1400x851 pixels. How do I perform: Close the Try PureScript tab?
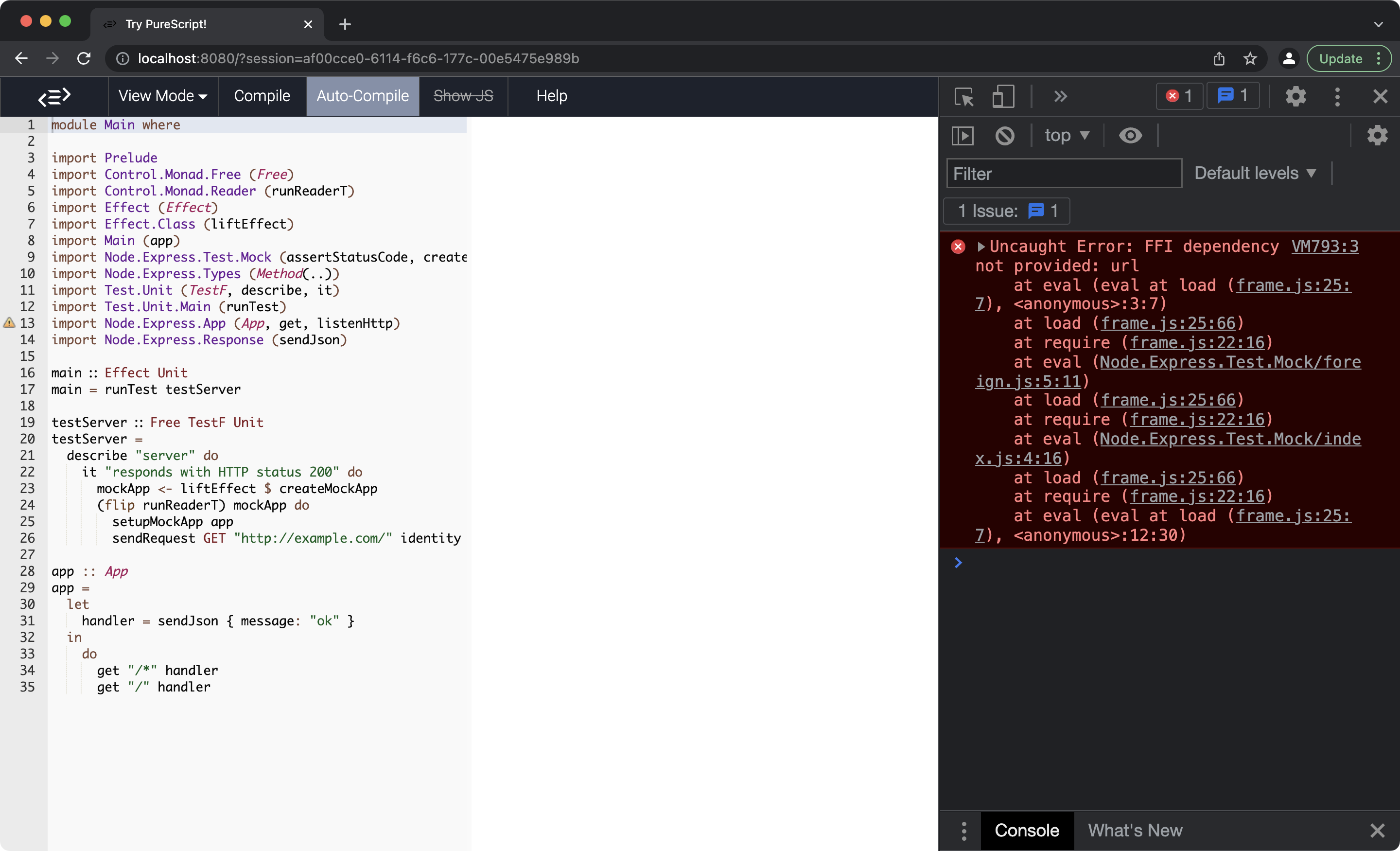pos(308,24)
